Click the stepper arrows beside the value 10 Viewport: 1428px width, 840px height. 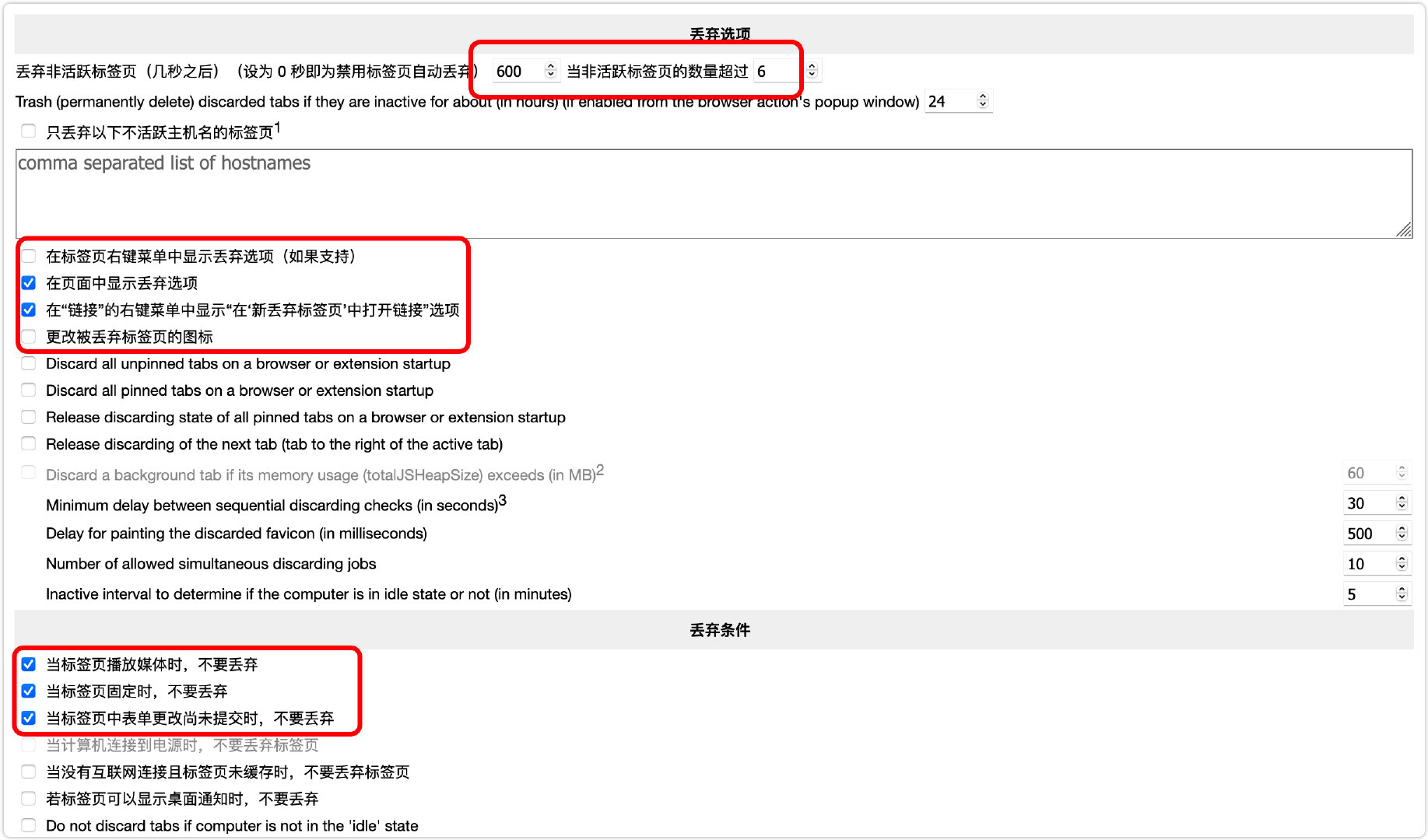(x=1402, y=564)
